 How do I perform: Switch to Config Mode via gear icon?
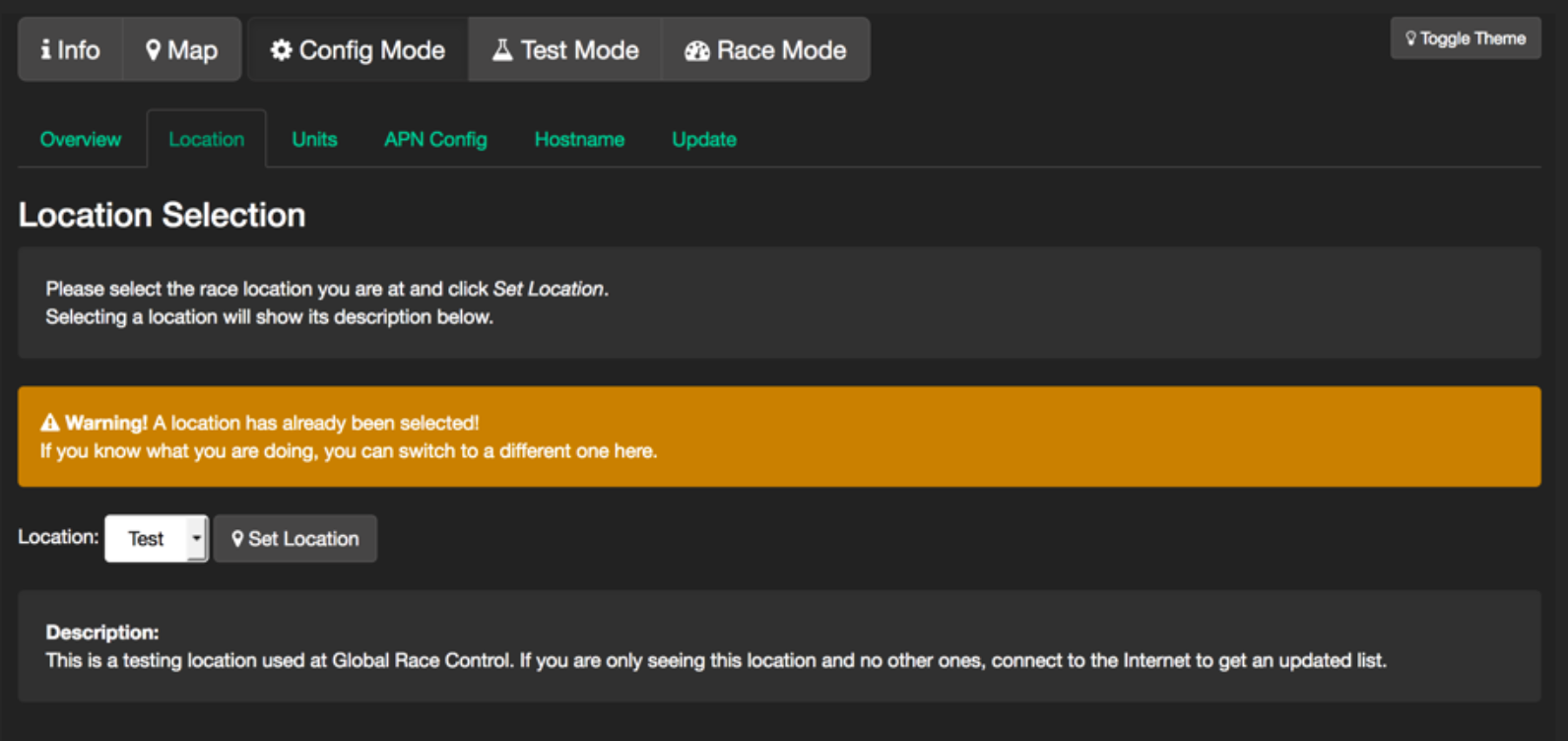[358, 49]
